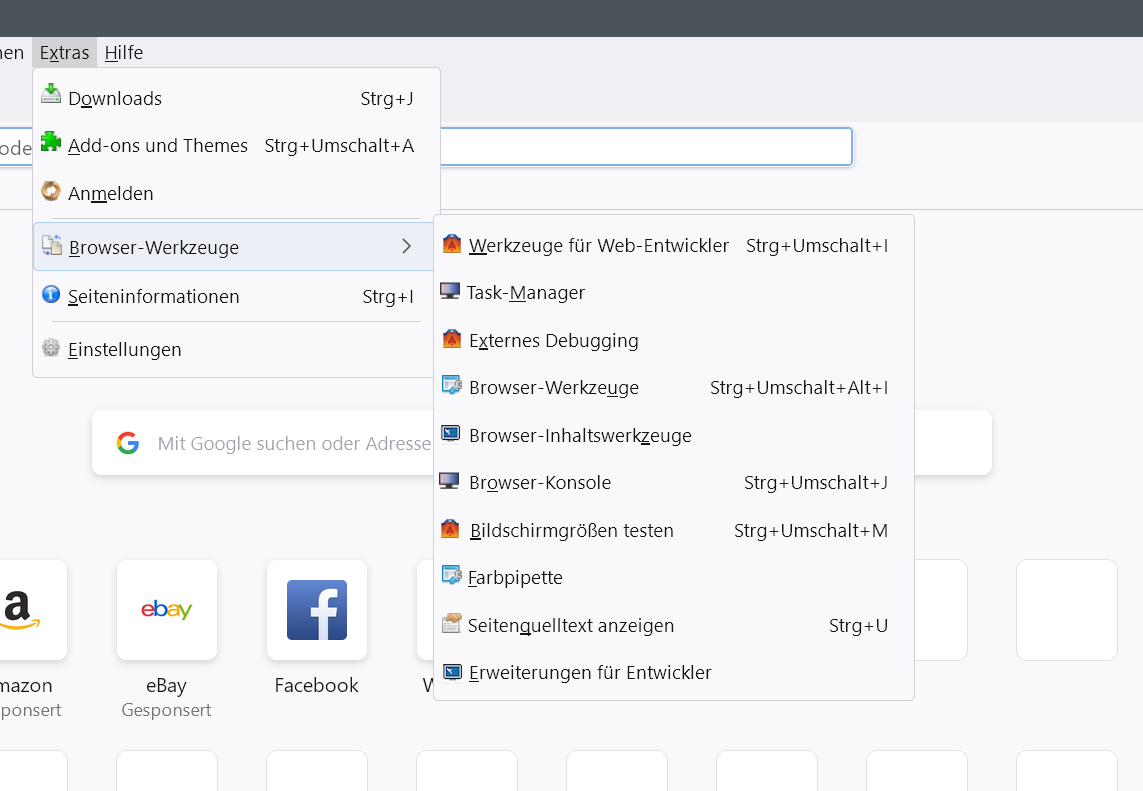Click the Seiteninformationen blue info icon
The height and width of the screenshot is (791, 1143).
coord(51,295)
